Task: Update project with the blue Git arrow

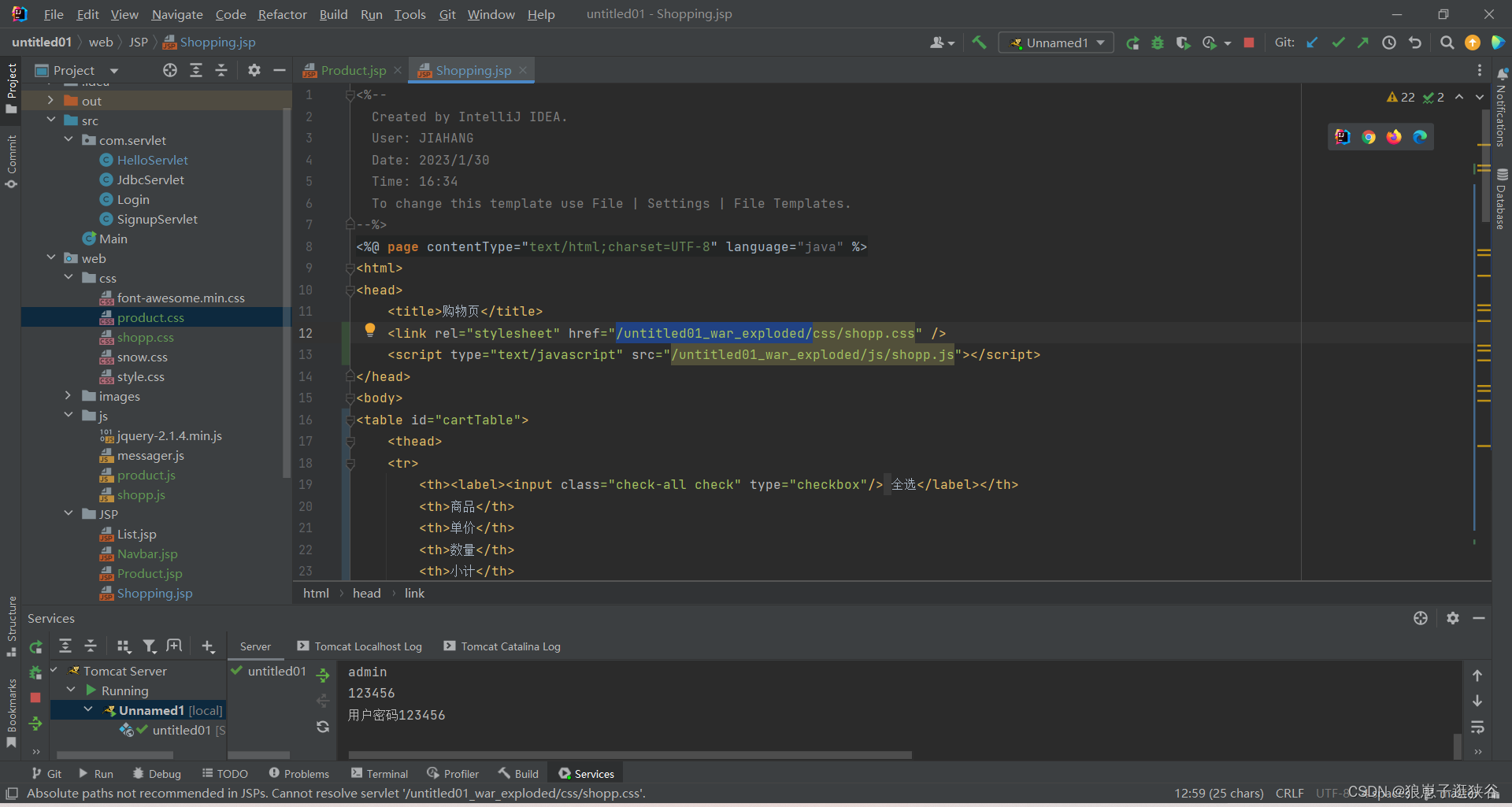Action: [x=1312, y=43]
